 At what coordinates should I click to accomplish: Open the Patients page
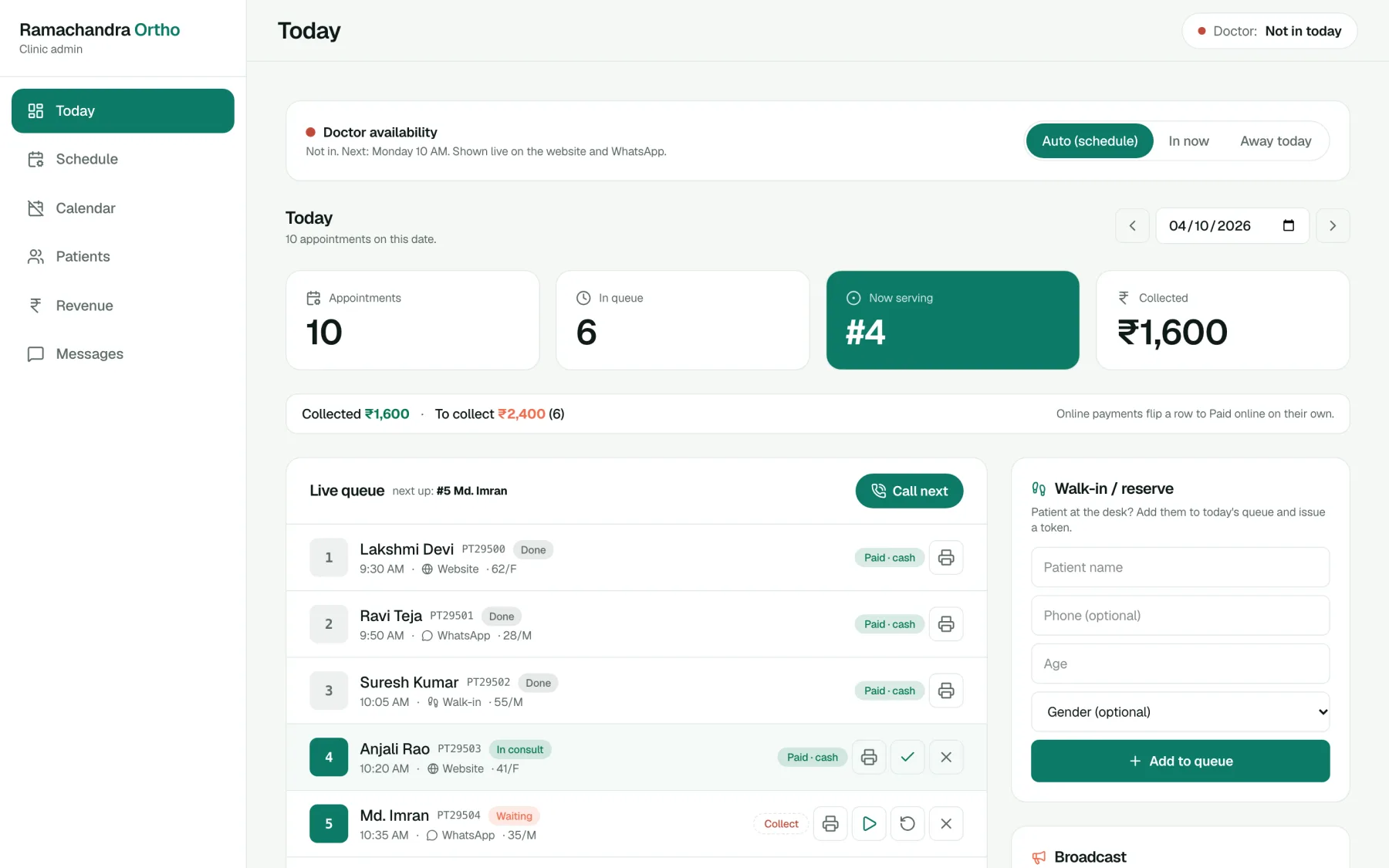point(123,256)
